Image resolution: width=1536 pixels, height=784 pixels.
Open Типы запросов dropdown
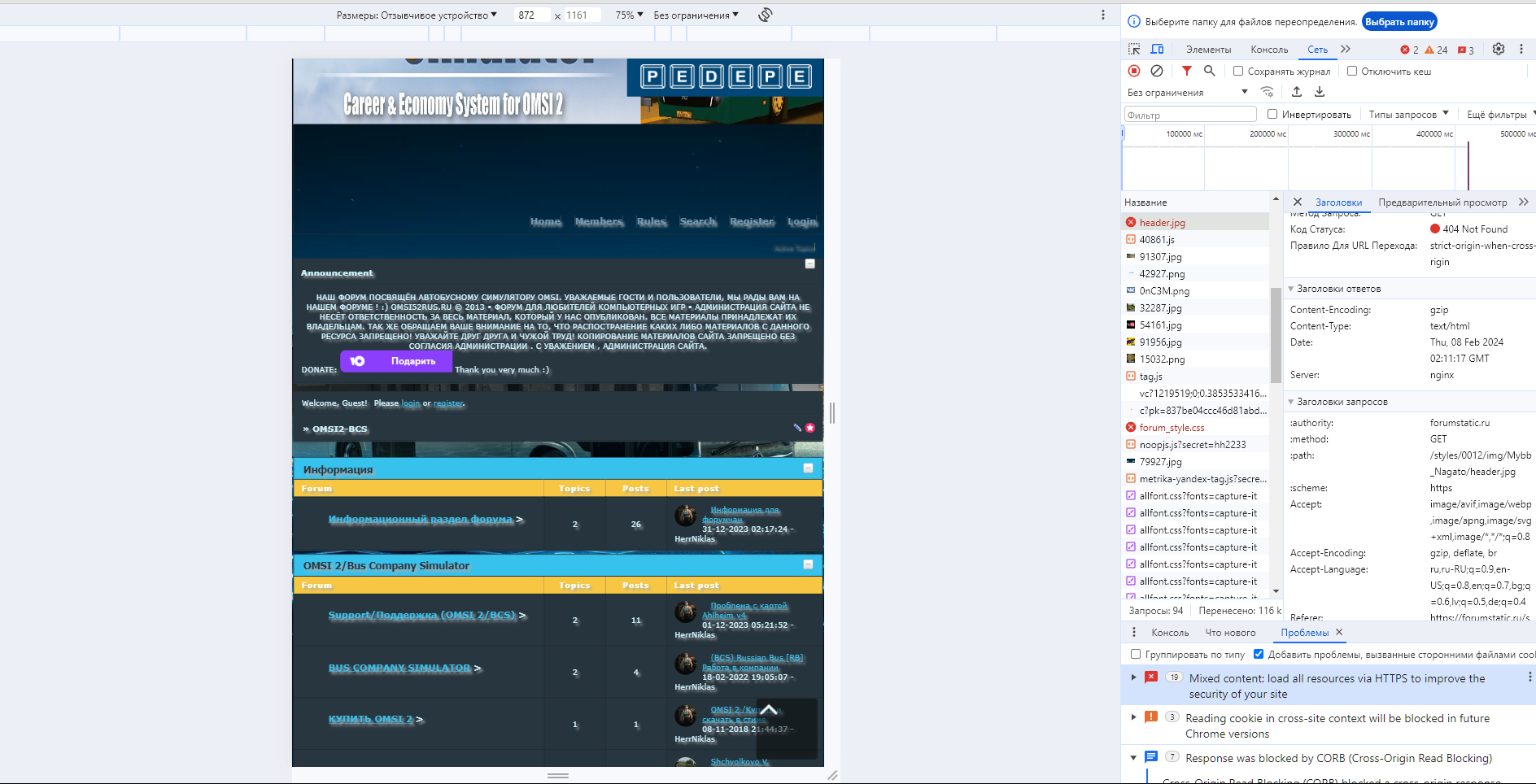coord(1408,114)
